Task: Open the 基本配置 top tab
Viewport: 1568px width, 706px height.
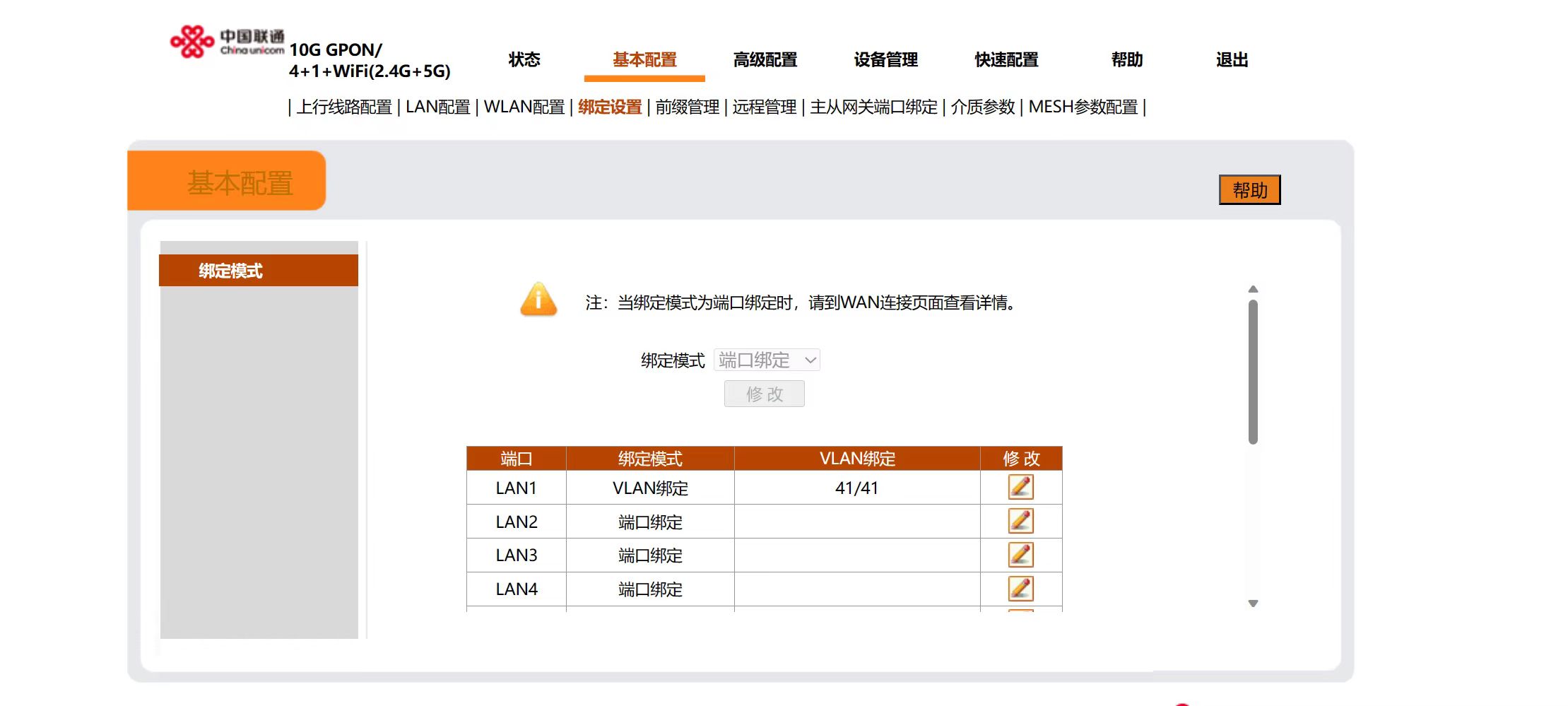Action: point(644,59)
